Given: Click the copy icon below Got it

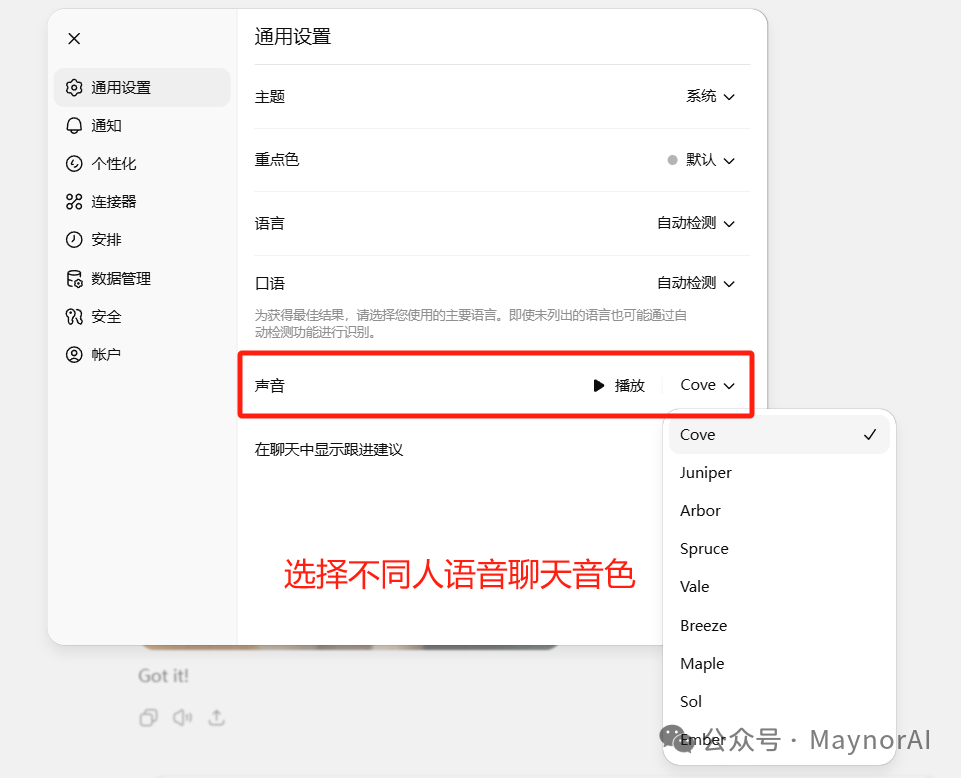Looking at the screenshot, I should 149,717.
